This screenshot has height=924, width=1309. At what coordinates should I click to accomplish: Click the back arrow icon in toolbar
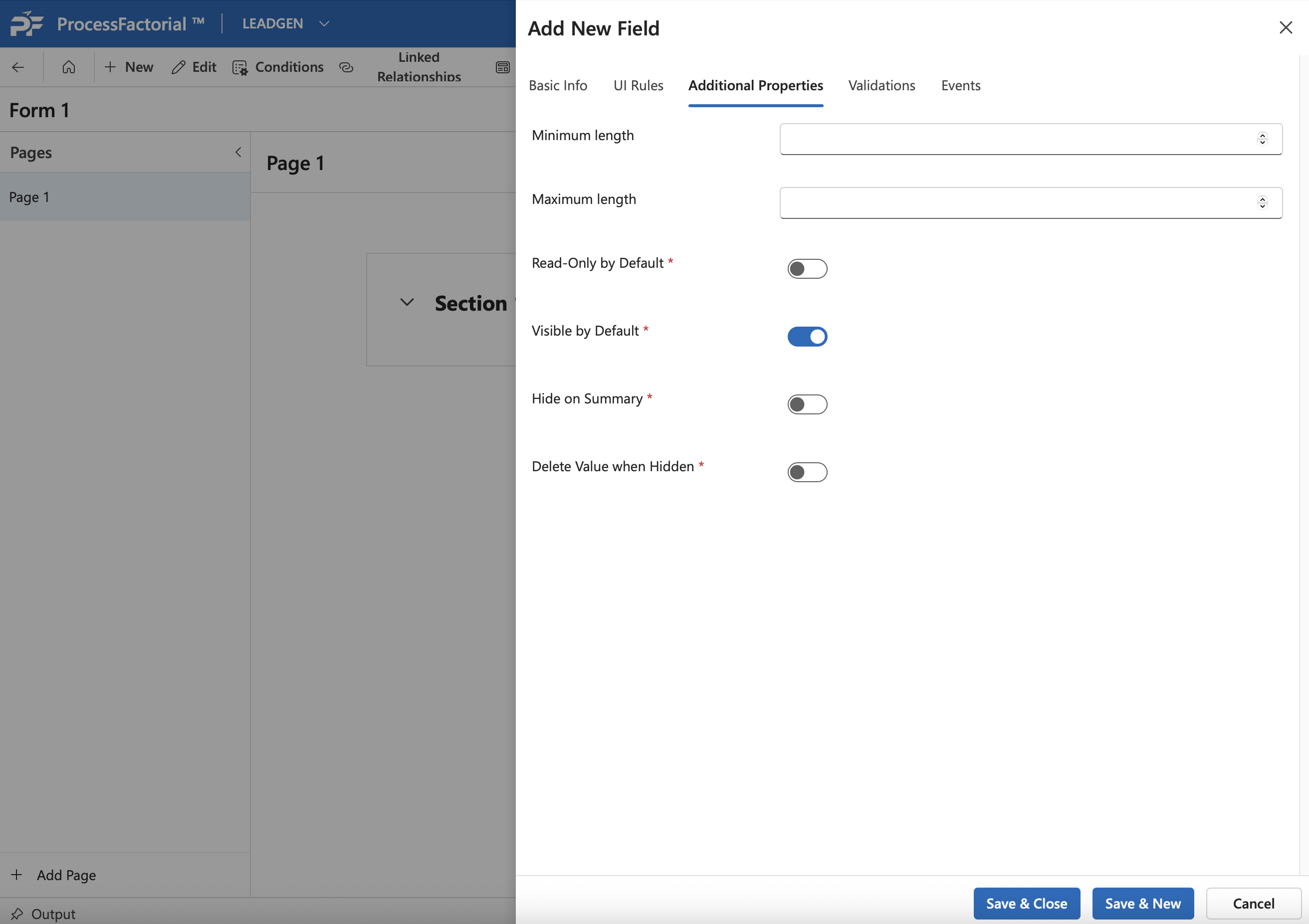pos(18,67)
